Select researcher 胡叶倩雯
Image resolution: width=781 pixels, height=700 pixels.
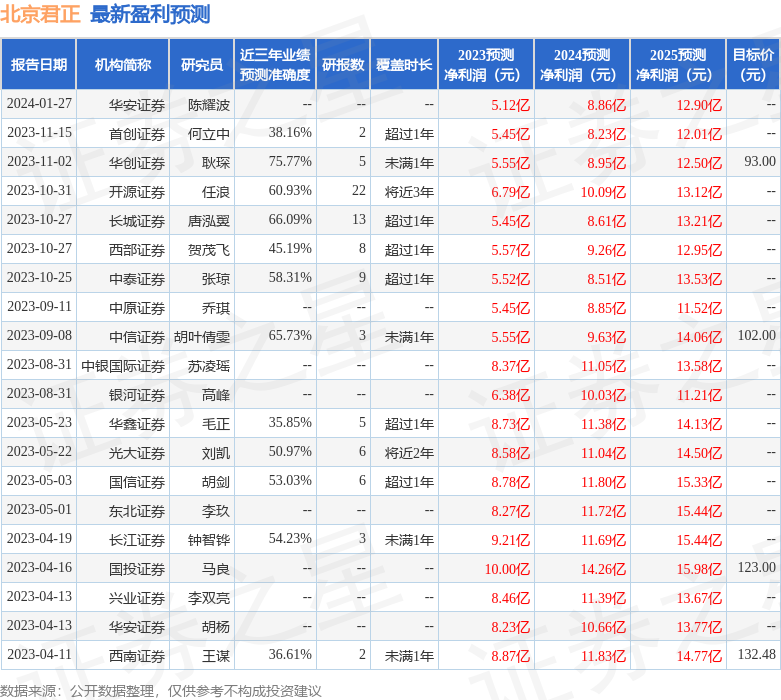[202, 337]
